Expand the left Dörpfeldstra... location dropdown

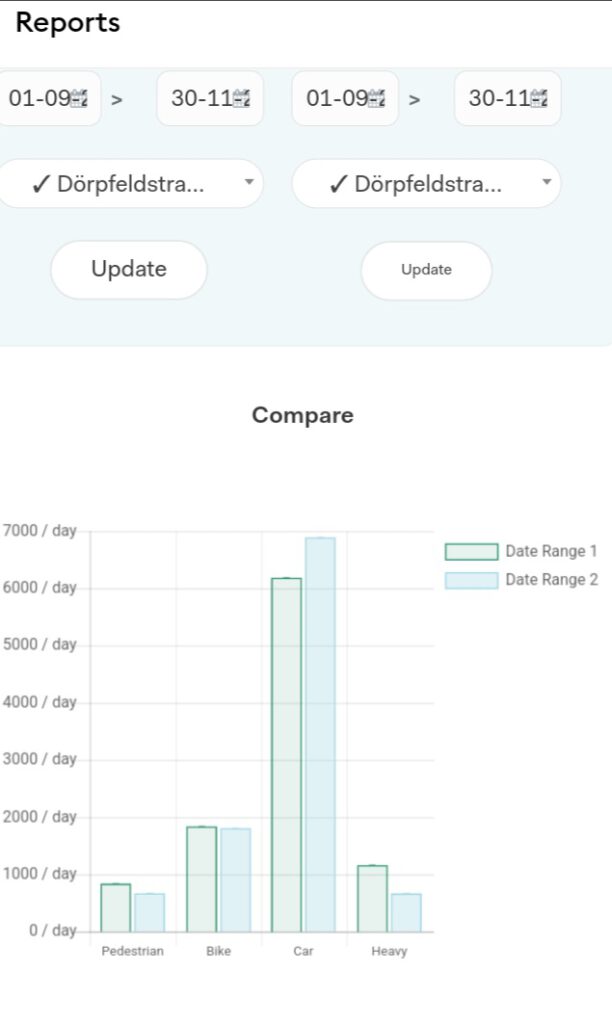(x=130, y=184)
